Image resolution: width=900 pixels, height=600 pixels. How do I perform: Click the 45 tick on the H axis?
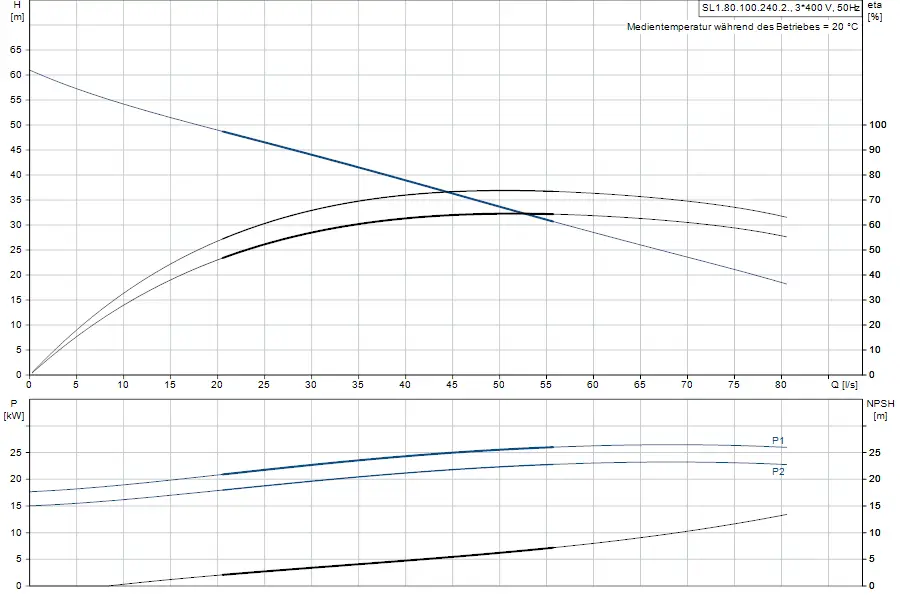point(15,150)
